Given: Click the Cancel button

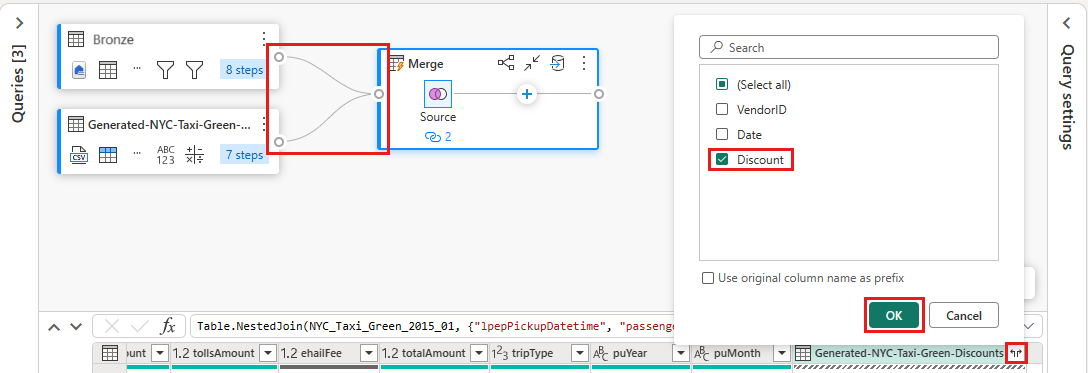Looking at the screenshot, I should coord(964,315).
